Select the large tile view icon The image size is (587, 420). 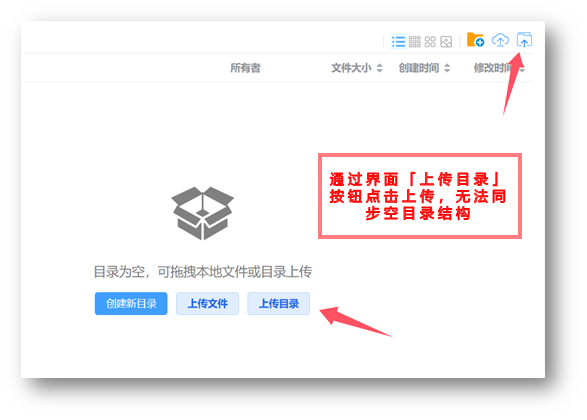coord(430,42)
